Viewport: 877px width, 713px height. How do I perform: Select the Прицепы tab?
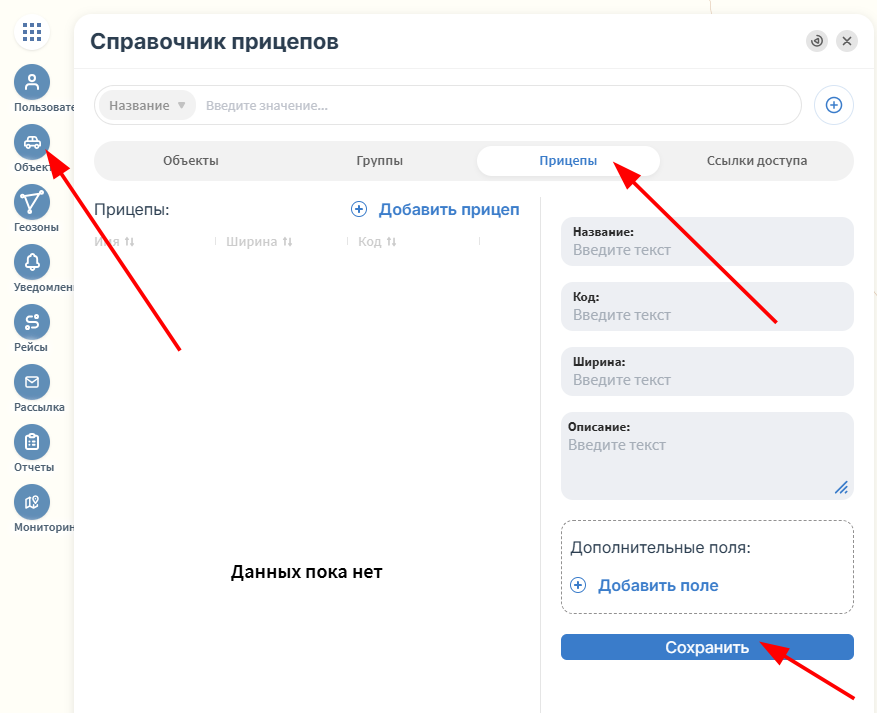(568, 160)
